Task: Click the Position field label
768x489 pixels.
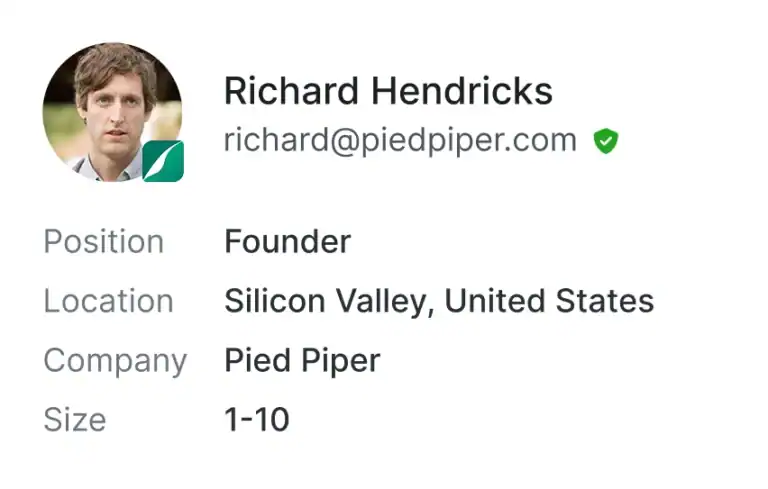Action: (x=104, y=242)
